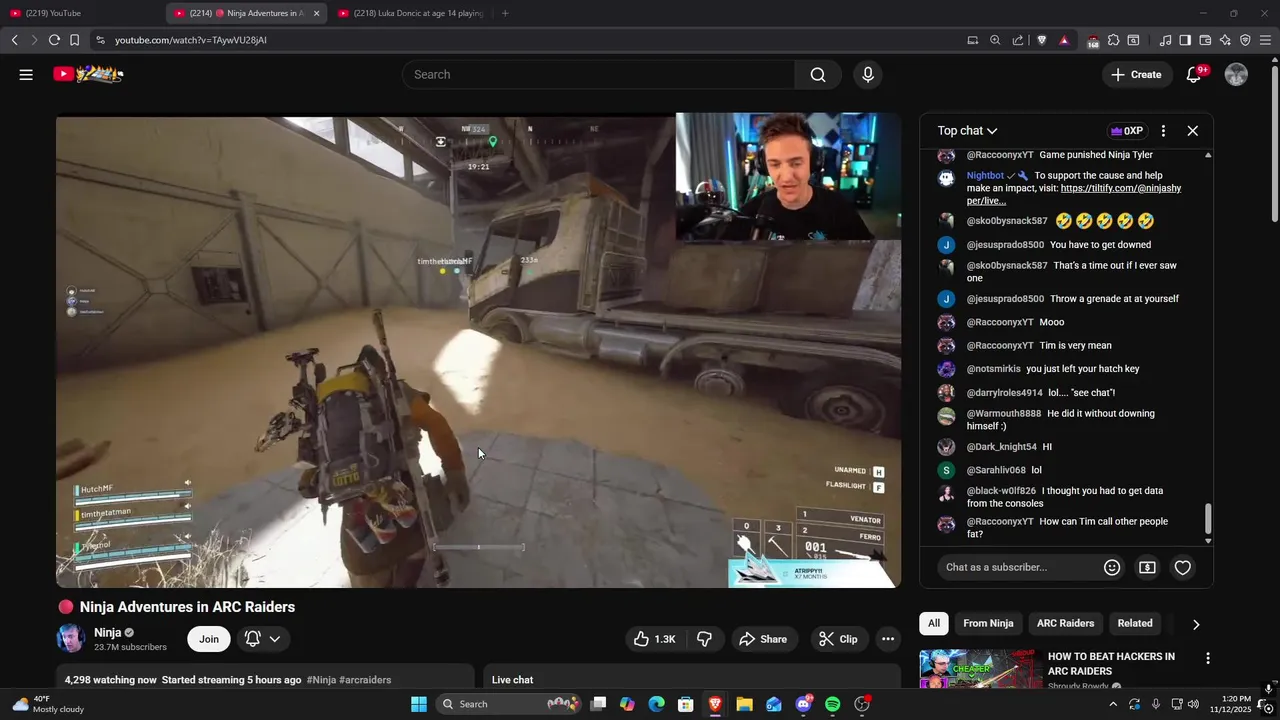Send a Super Chat with dollar icon

click(1147, 567)
